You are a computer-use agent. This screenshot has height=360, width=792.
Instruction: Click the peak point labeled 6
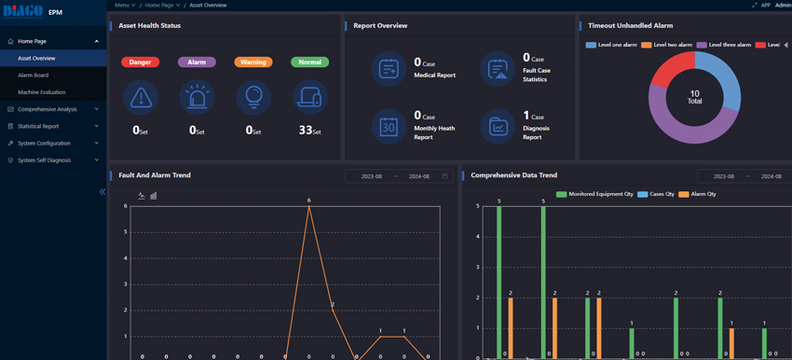pyautogui.click(x=309, y=206)
